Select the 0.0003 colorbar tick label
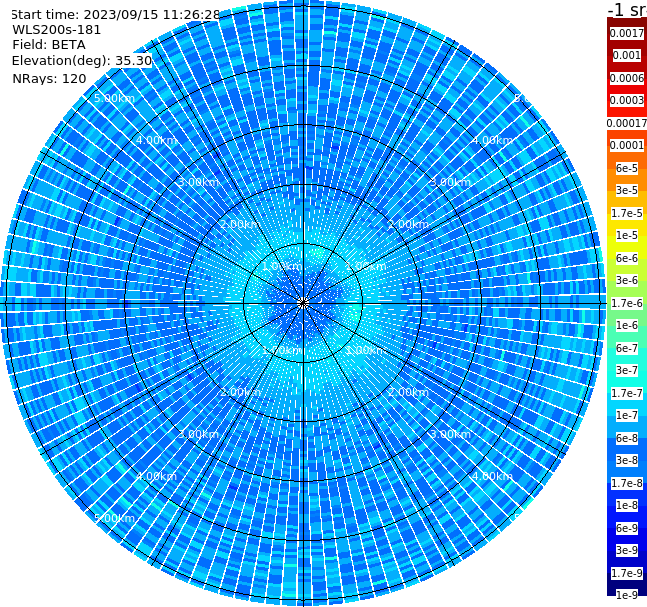Image resolution: width=647 pixels, height=607 pixels. [627, 100]
